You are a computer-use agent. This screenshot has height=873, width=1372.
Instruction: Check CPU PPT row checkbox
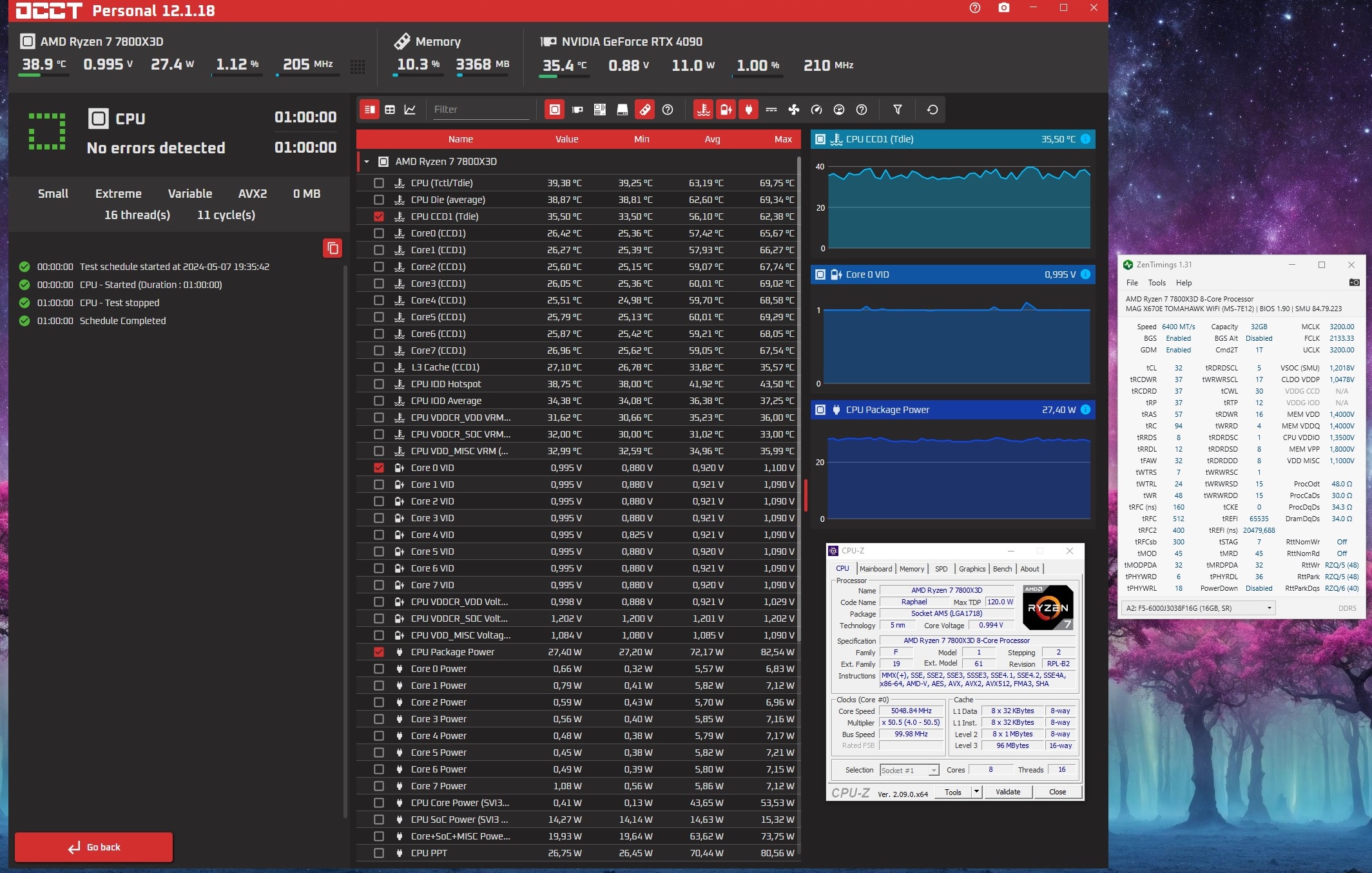pos(379,853)
